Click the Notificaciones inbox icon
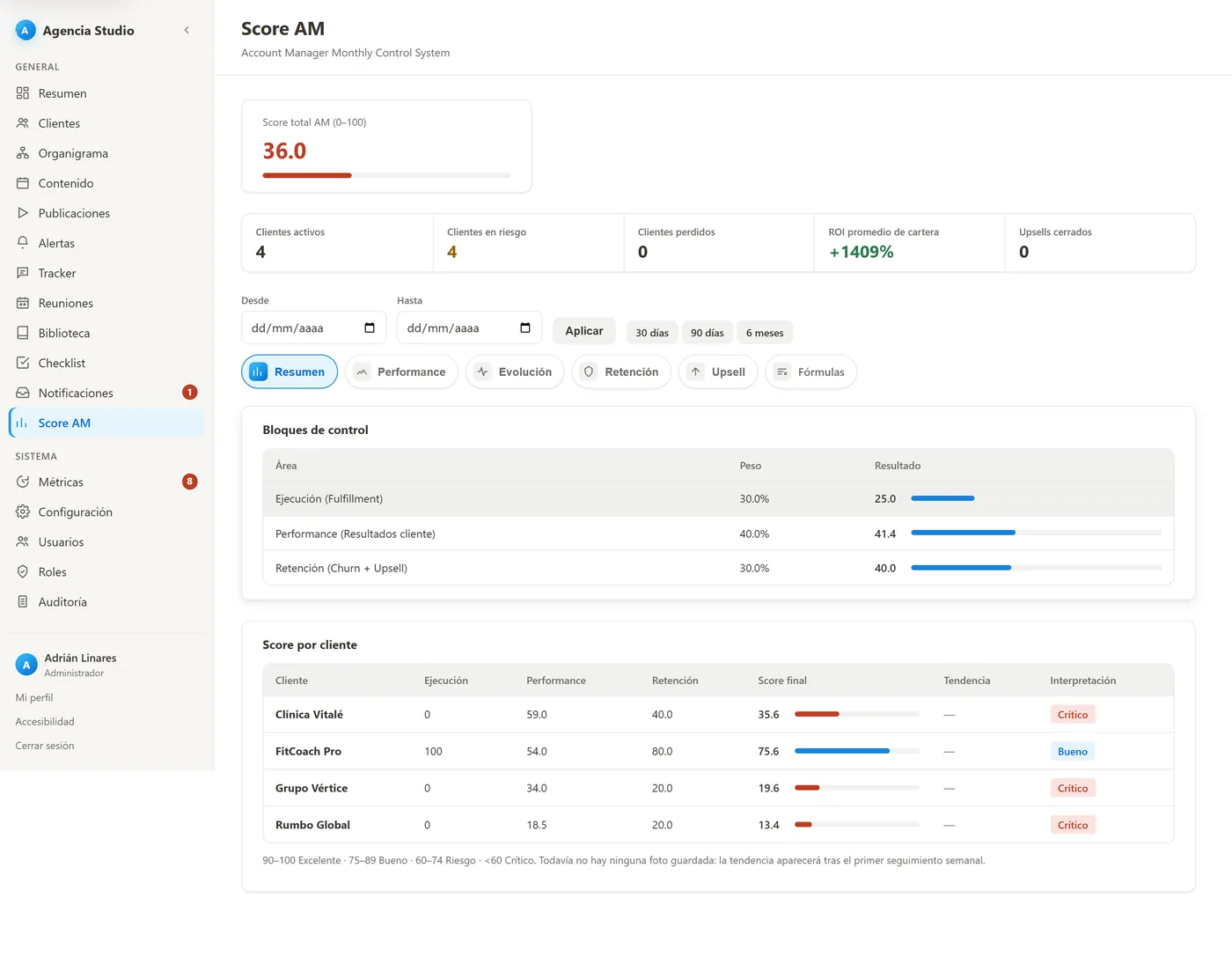The height and width of the screenshot is (964, 1232). tap(23, 393)
